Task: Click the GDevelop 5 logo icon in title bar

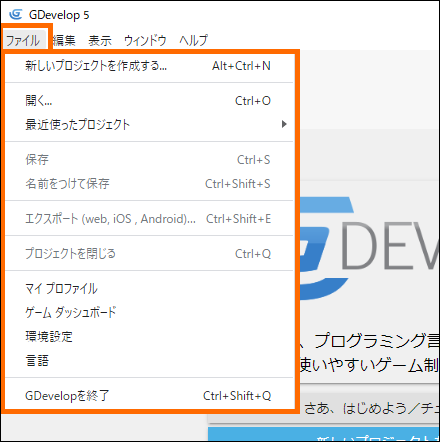Action: coord(16,14)
